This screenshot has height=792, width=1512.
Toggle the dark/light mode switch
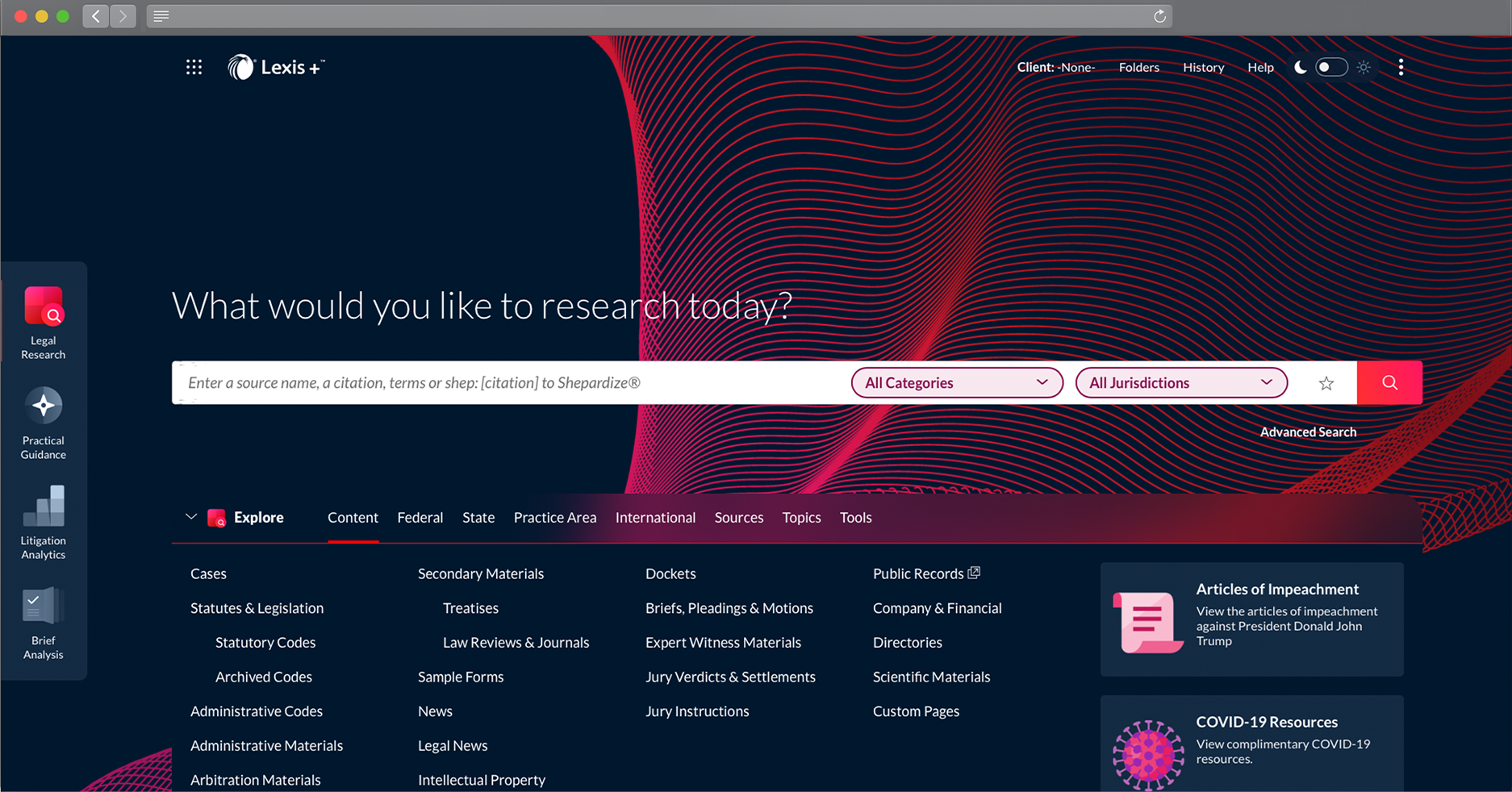[1331, 67]
